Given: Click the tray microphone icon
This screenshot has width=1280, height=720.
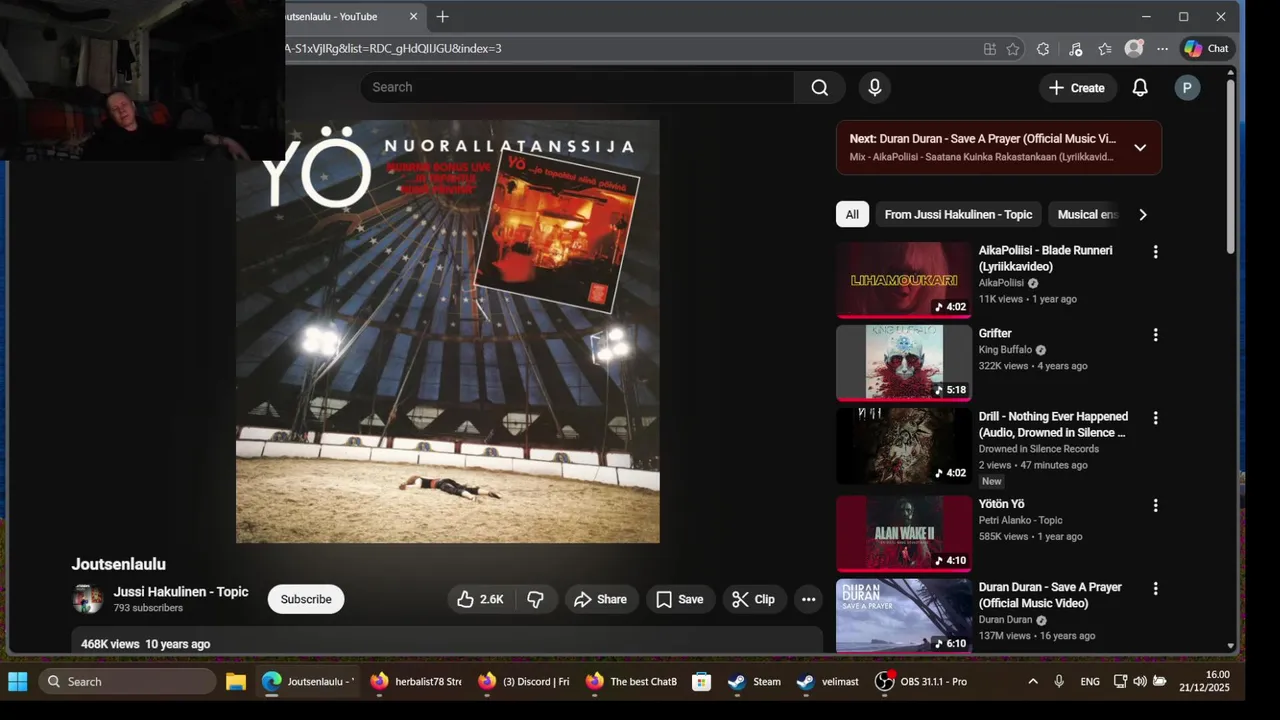Looking at the screenshot, I should (1059, 682).
